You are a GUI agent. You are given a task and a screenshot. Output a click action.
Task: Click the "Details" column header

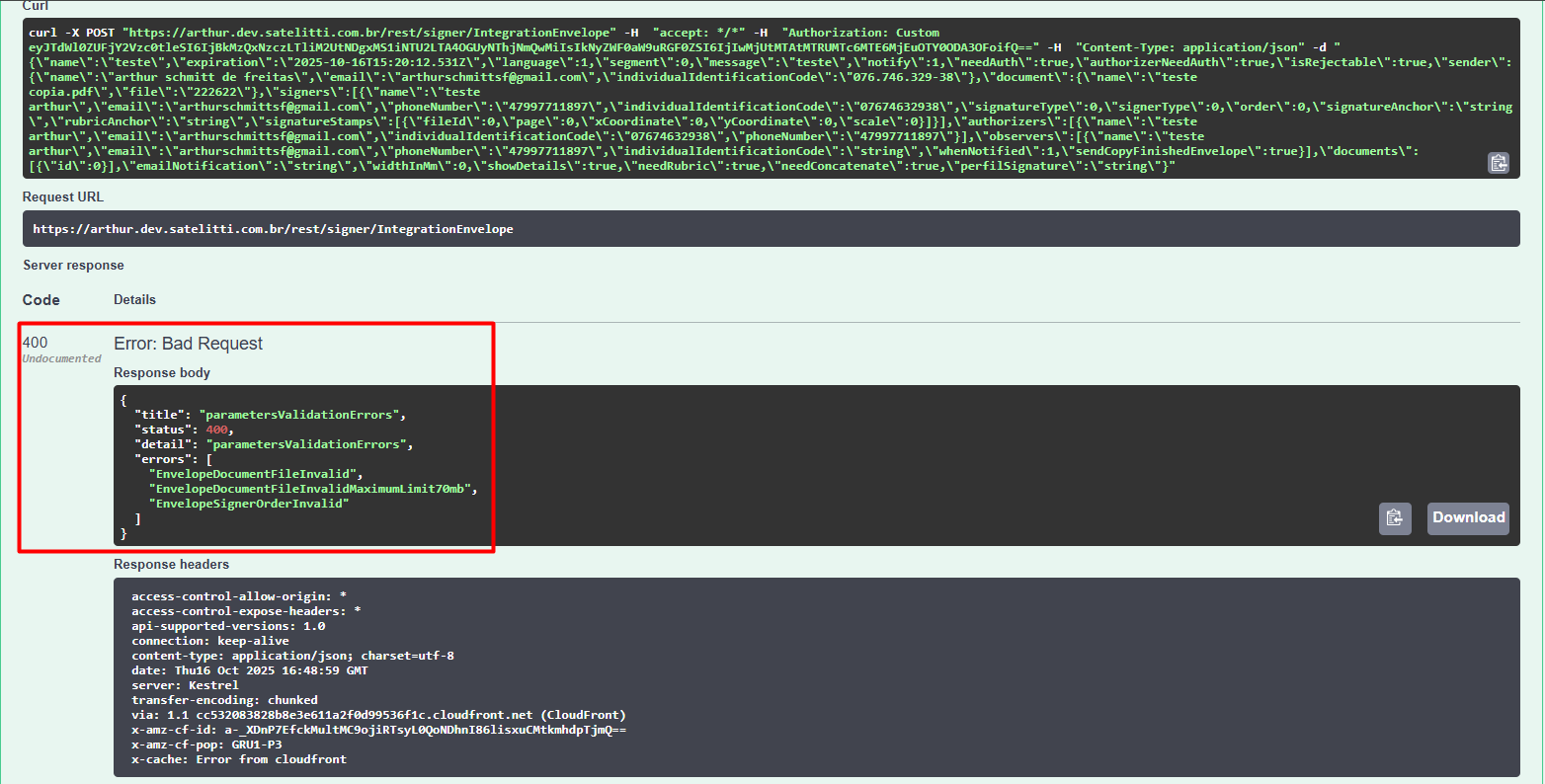[x=134, y=299]
